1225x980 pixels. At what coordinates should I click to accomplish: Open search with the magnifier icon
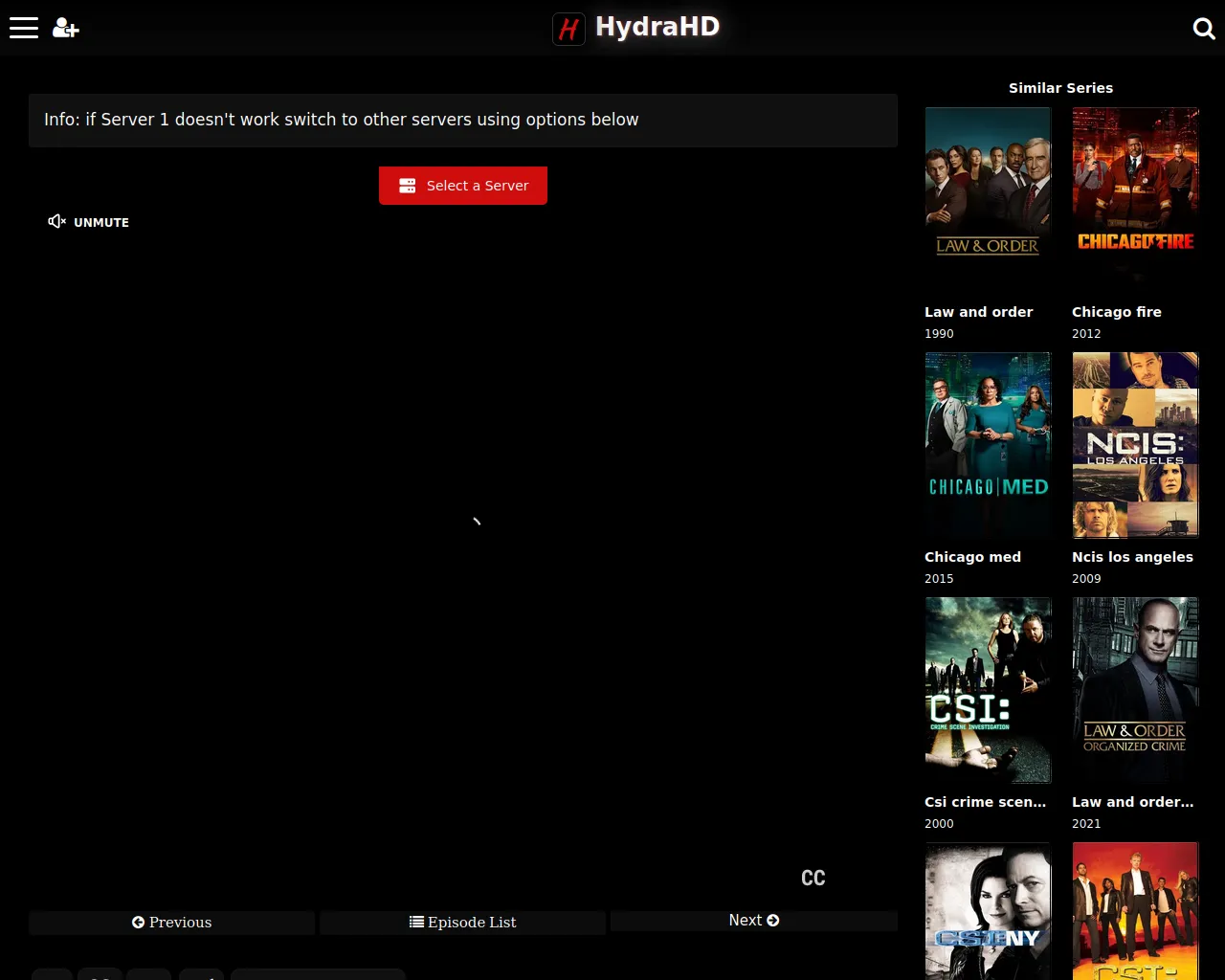1204,29
